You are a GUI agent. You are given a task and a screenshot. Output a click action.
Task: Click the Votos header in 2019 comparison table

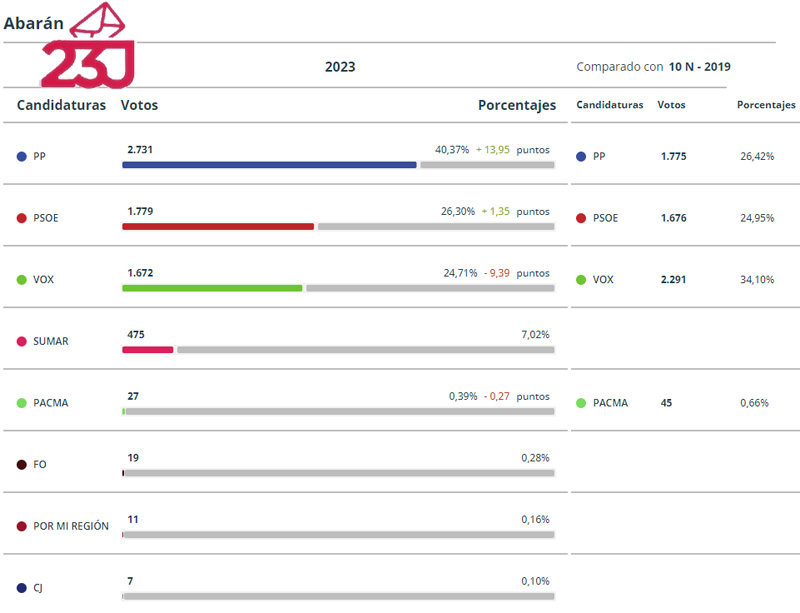click(671, 105)
